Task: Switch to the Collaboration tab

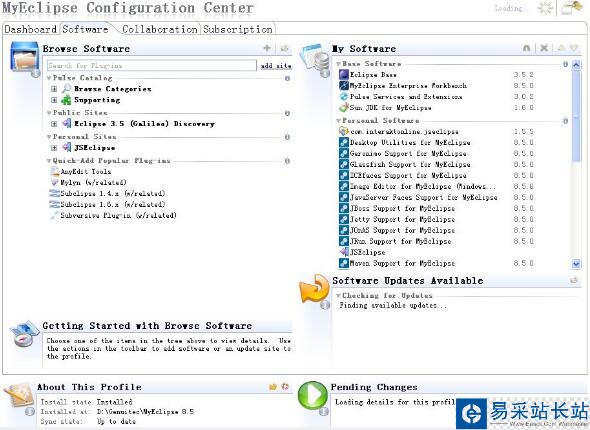Action: point(160,29)
